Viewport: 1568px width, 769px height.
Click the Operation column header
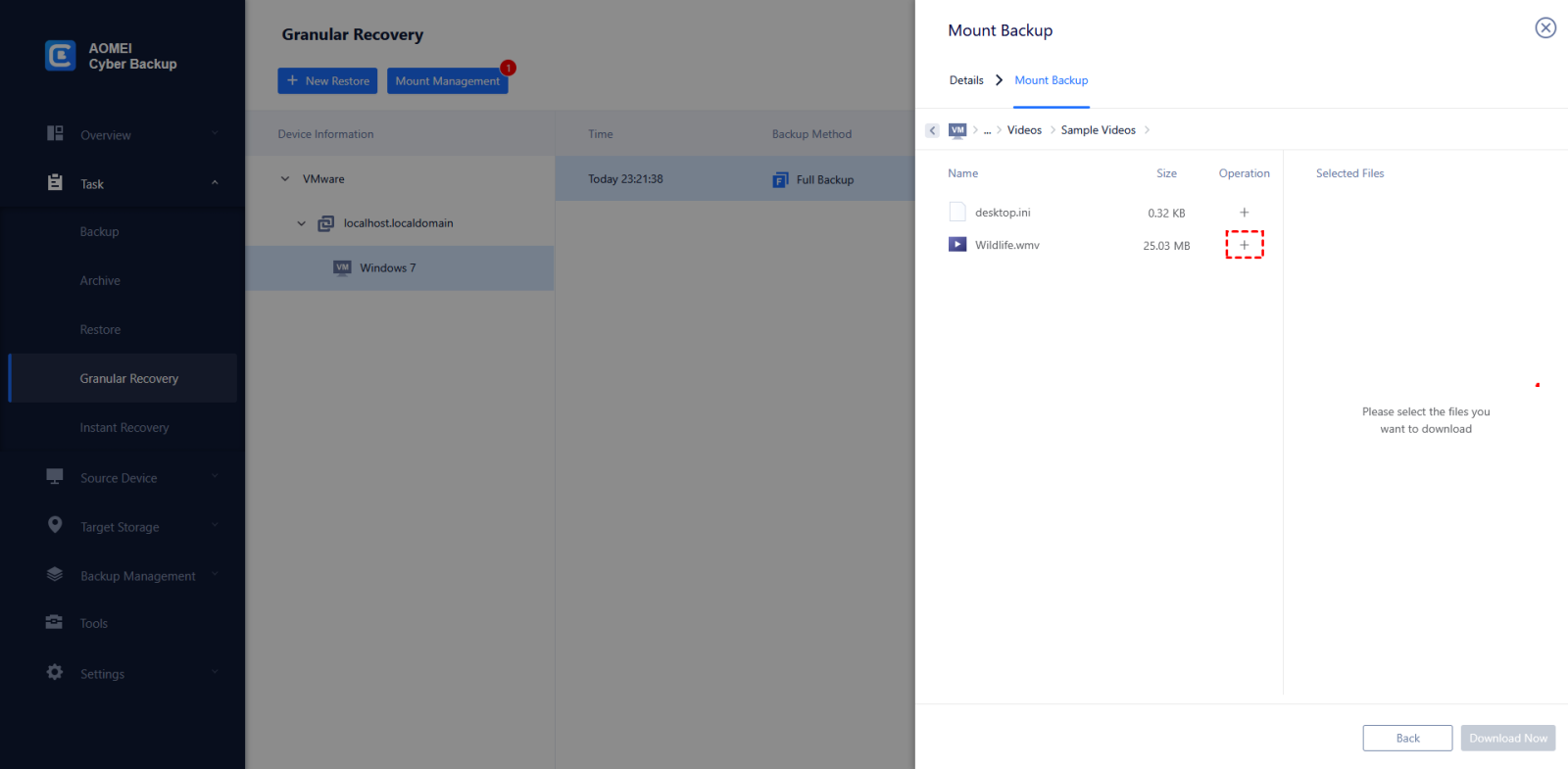point(1245,173)
